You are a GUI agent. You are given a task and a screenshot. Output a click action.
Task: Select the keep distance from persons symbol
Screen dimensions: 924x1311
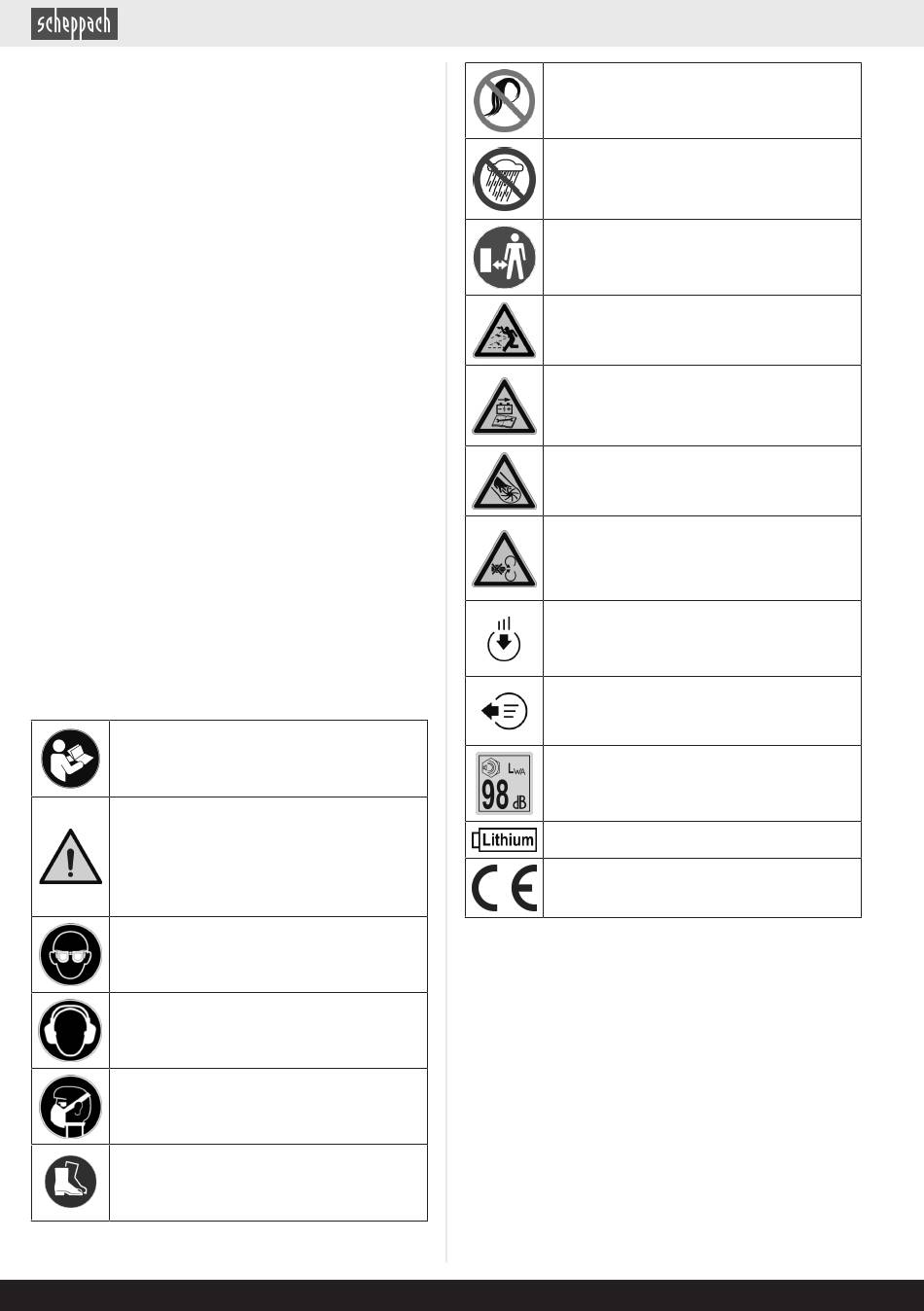click(x=505, y=258)
